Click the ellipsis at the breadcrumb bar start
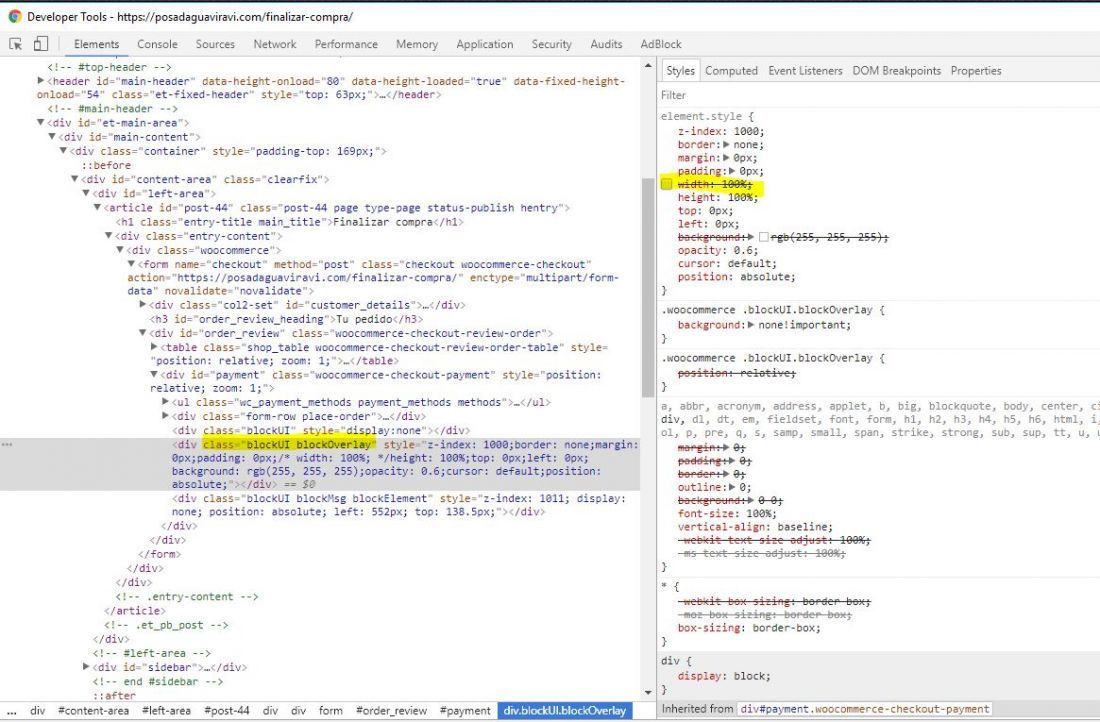 12,711
